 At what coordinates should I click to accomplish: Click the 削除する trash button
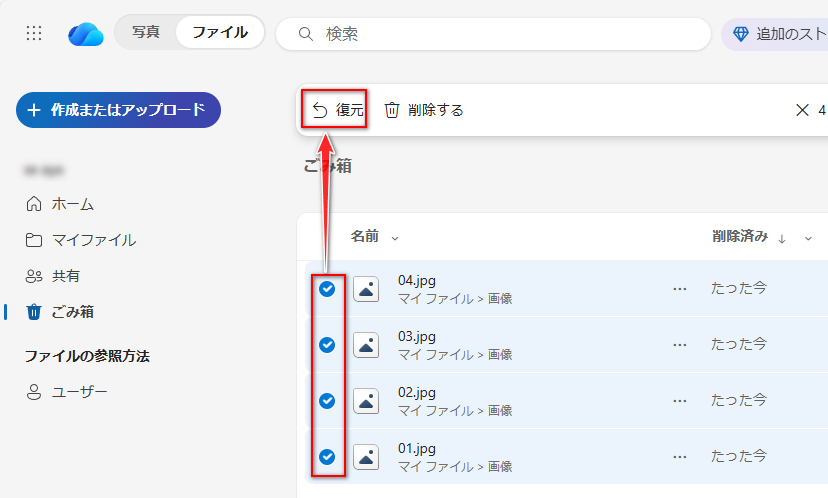click(x=424, y=110)
